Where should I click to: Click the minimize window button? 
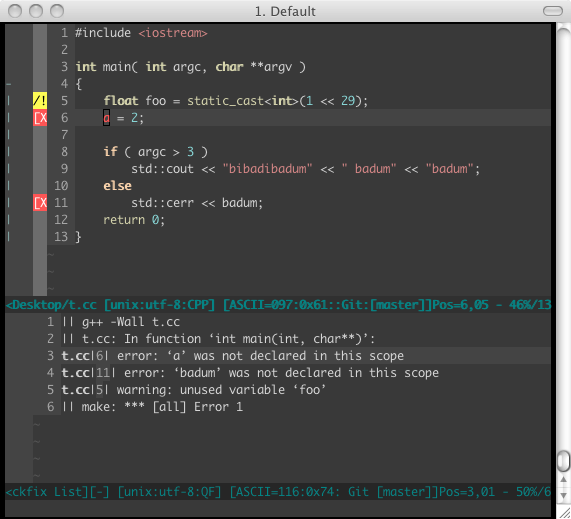pos(36,11)
